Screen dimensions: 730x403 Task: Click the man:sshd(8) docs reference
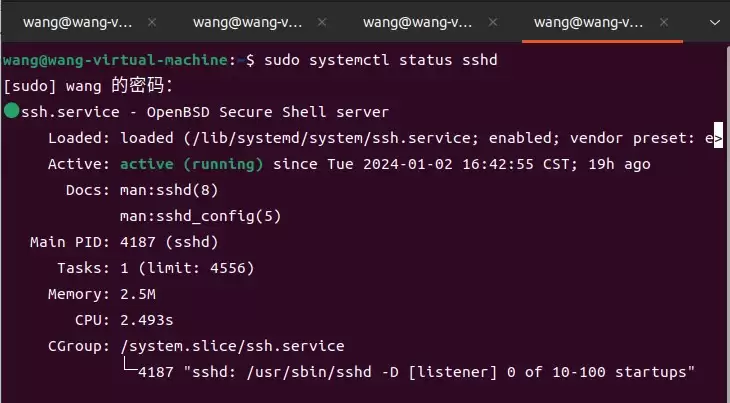pyautogui.click(x=169, y=190)
